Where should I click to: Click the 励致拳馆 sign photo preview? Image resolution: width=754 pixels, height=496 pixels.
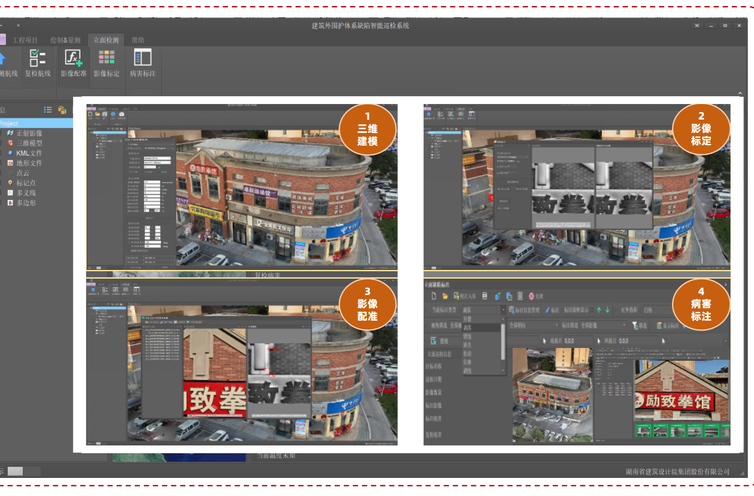[x=681, y=390]
